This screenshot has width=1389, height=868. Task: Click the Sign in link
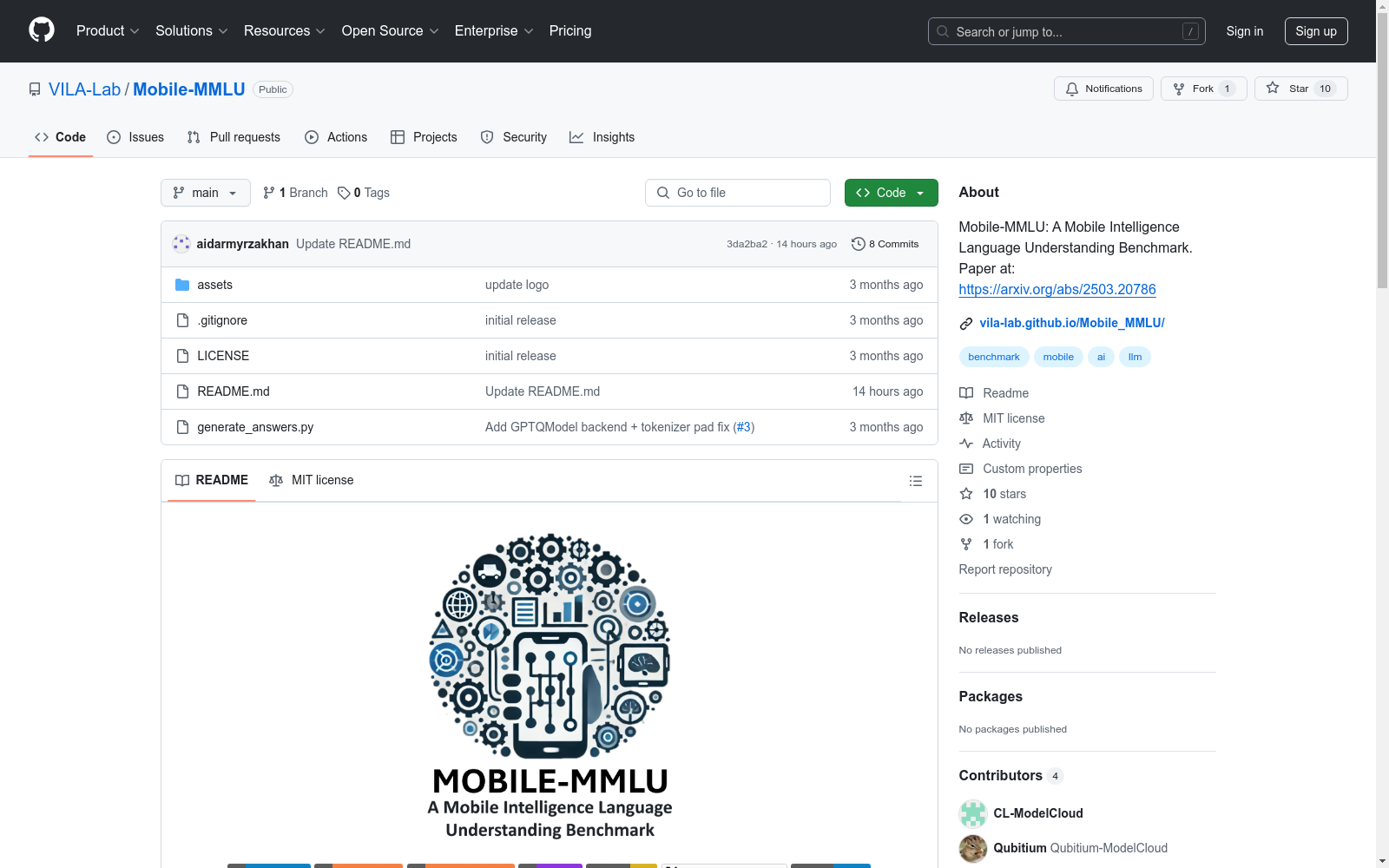1245,31
